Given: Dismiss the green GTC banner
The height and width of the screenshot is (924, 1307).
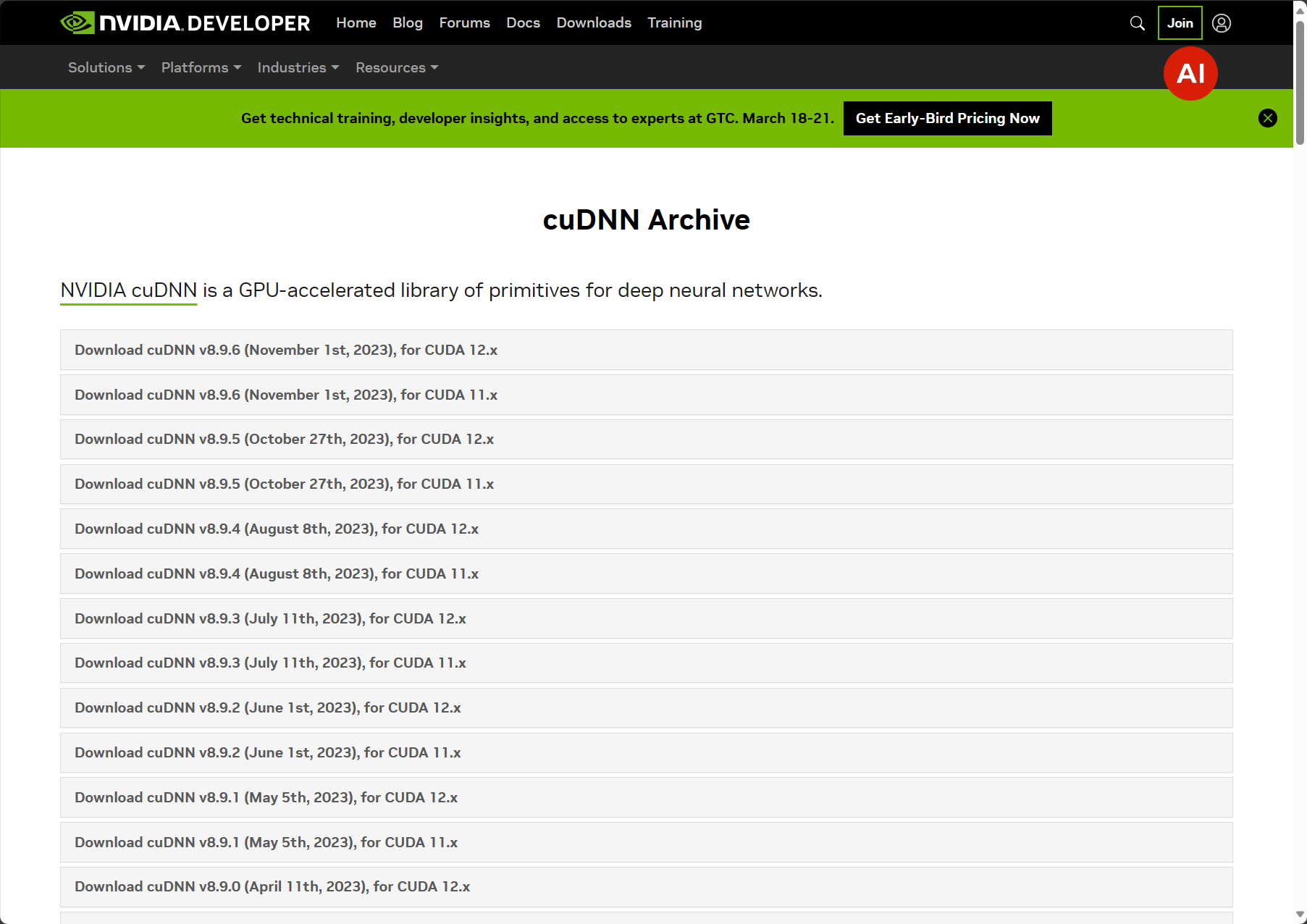Looking at the screenshot, I should 1268,118.
